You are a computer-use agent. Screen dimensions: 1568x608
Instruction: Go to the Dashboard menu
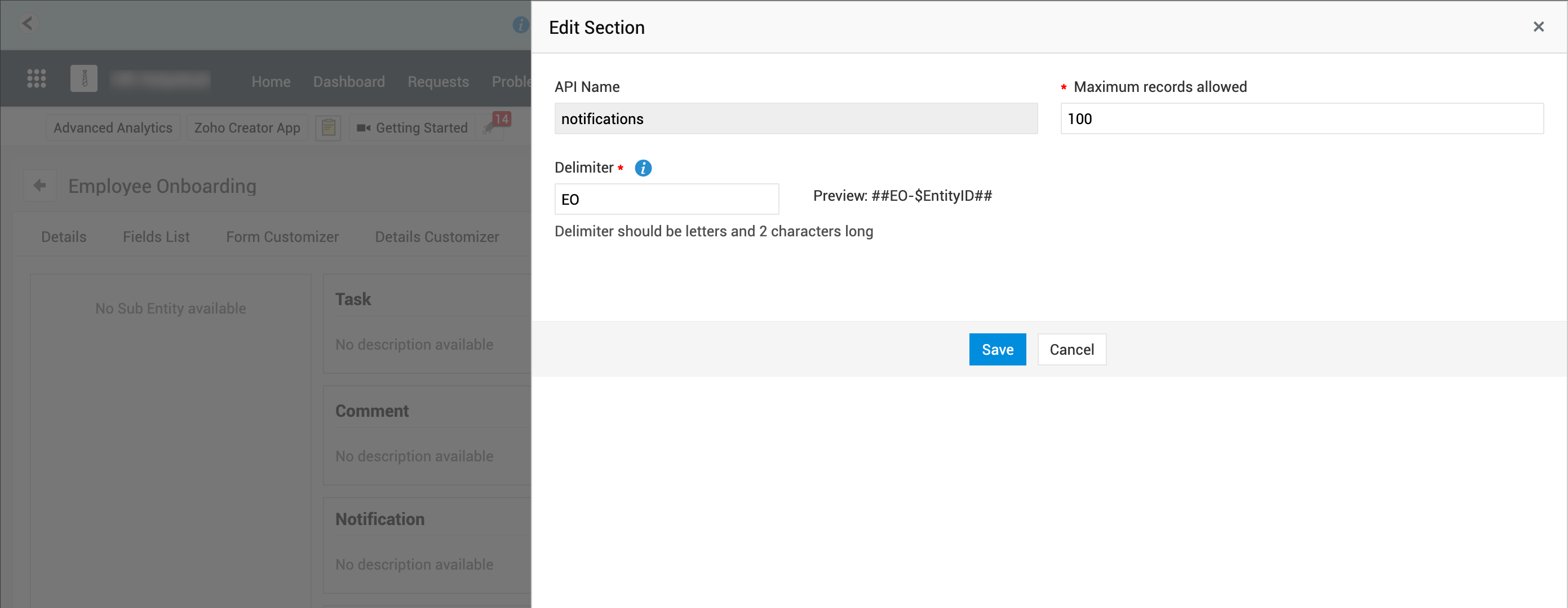tap(349, 82)
